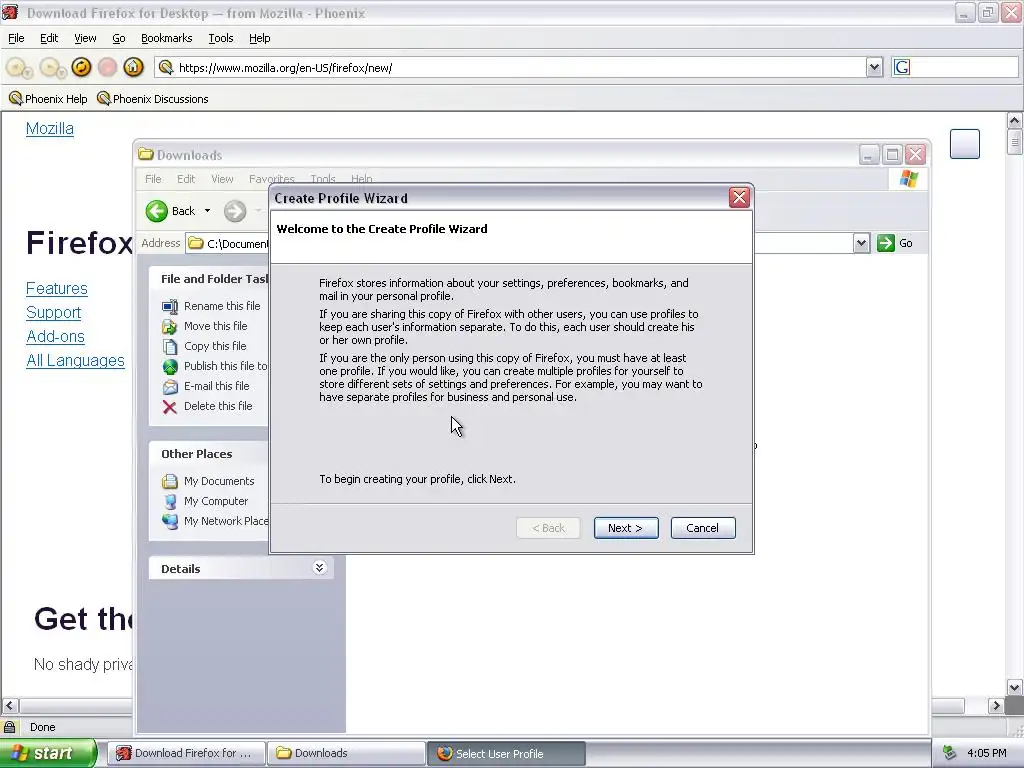Viewport: 1024px width, 768px height.
Task: Open the All Languages link
Action: click(75, 360)
